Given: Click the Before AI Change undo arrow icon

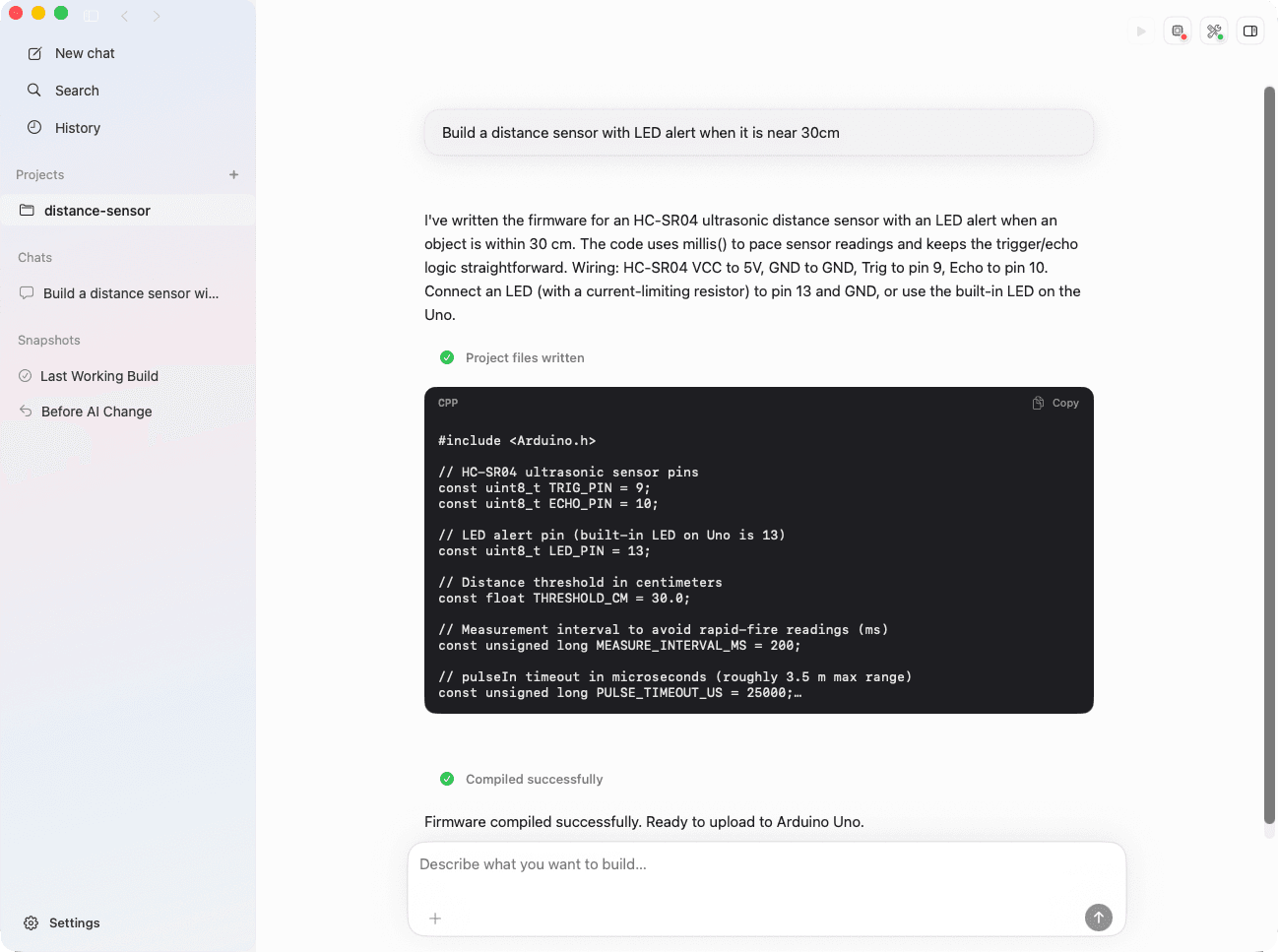Looking at the screenshot, I should [26, 412].
